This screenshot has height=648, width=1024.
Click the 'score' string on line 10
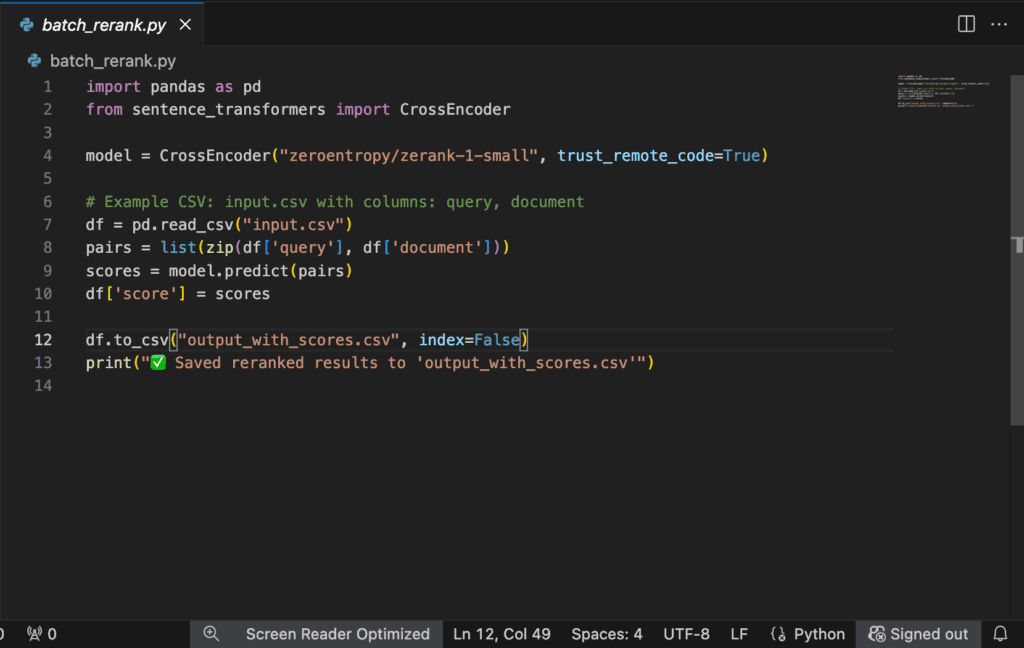(x=146, y=294)
